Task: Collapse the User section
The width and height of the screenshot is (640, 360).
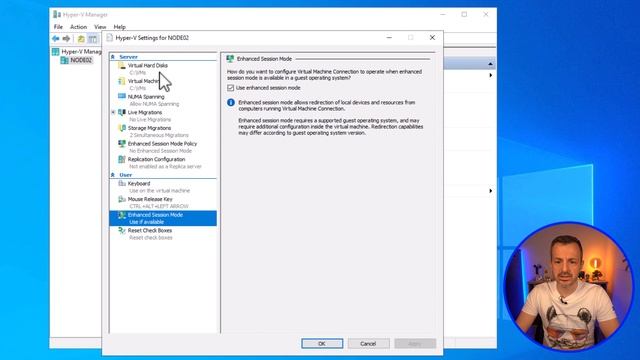Action: click(x=113, y=175)
